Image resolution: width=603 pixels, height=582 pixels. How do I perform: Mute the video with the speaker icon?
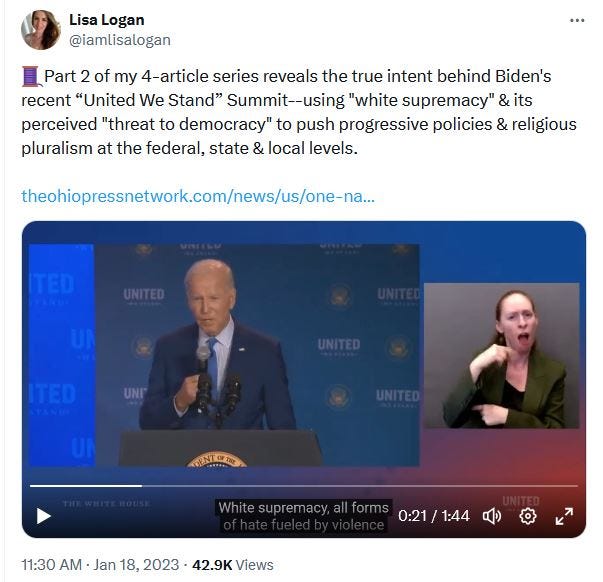tap(492, 516)
